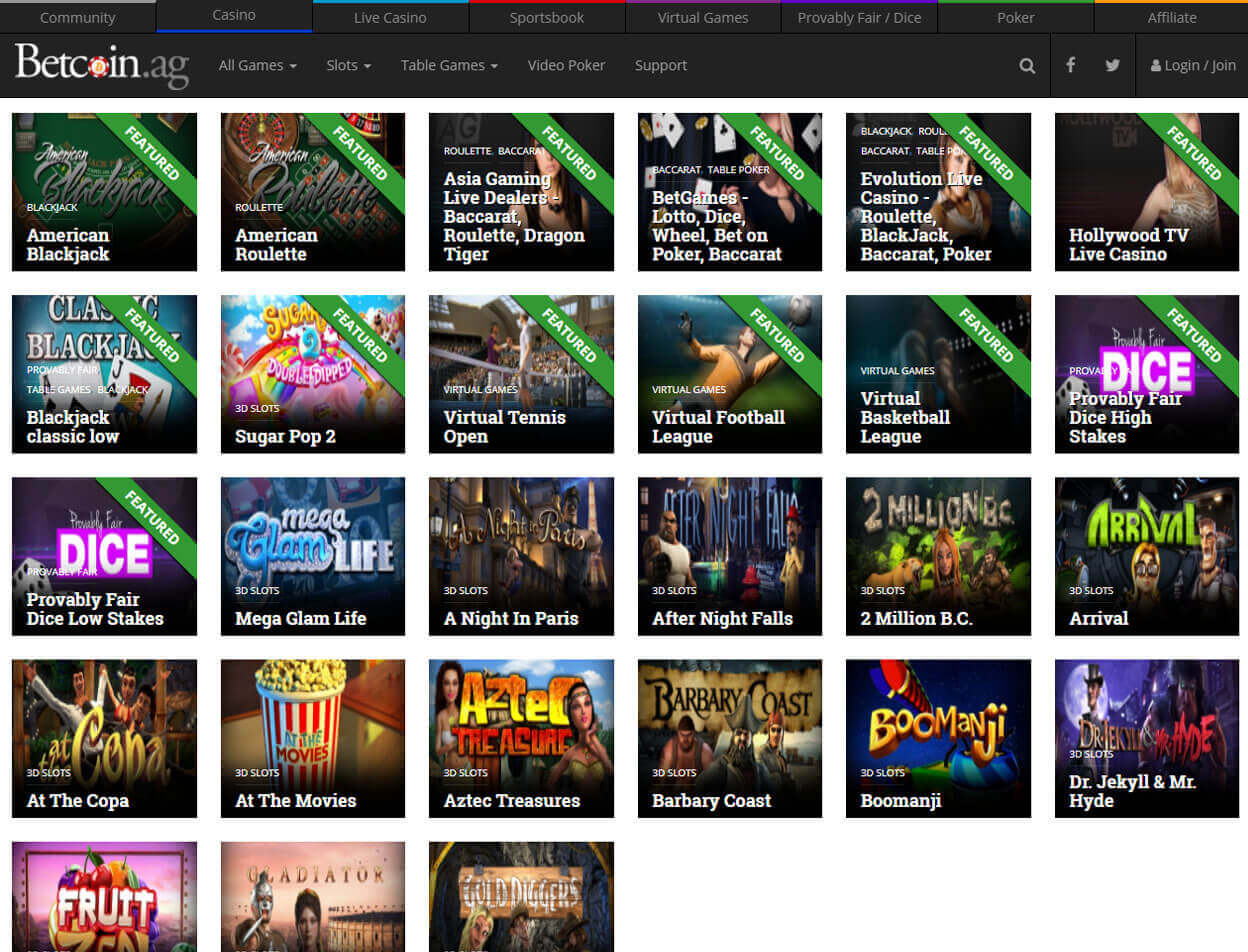Viewport: 1248px width, 952px height.
Task: Open the Support menu link
Action: click(661, 65)
